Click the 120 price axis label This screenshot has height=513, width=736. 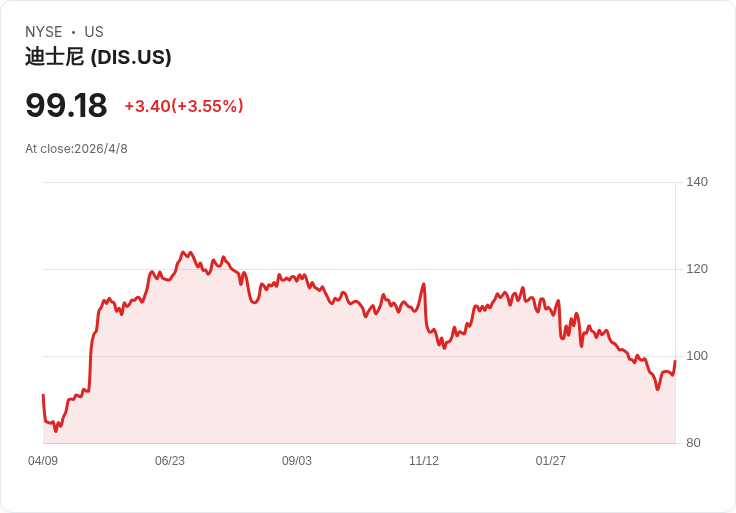[x=697, y=268]
